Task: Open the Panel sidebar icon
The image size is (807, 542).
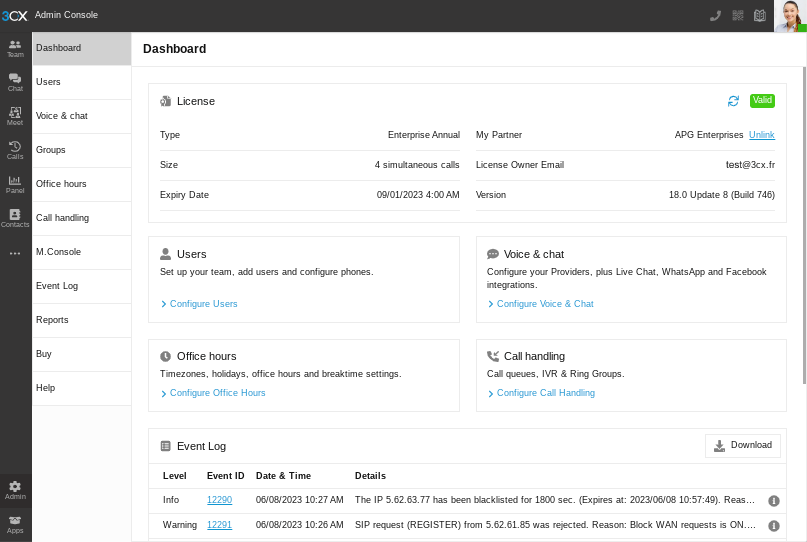Action: click(15, 184)
